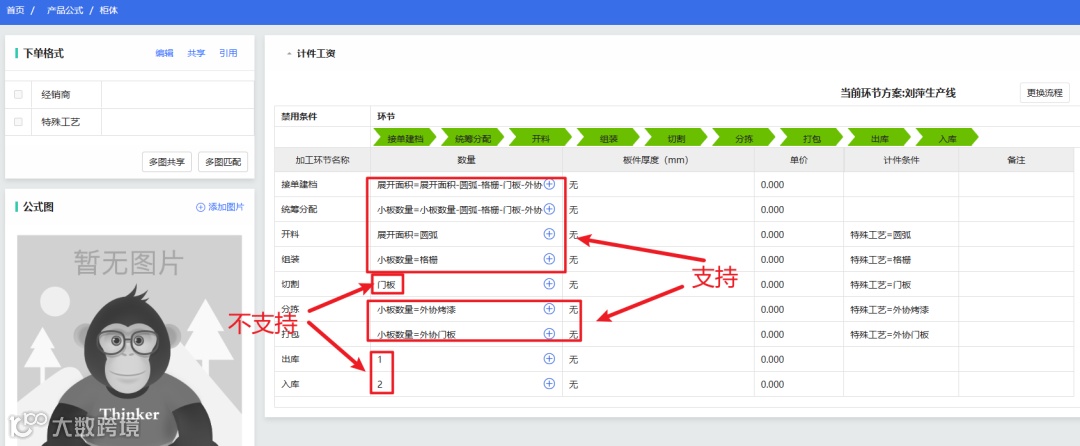Click 添加图片 to add a formula image
Image resolution: width=1080 pixels, height=446 pixels.
click(x=220, y=206)
